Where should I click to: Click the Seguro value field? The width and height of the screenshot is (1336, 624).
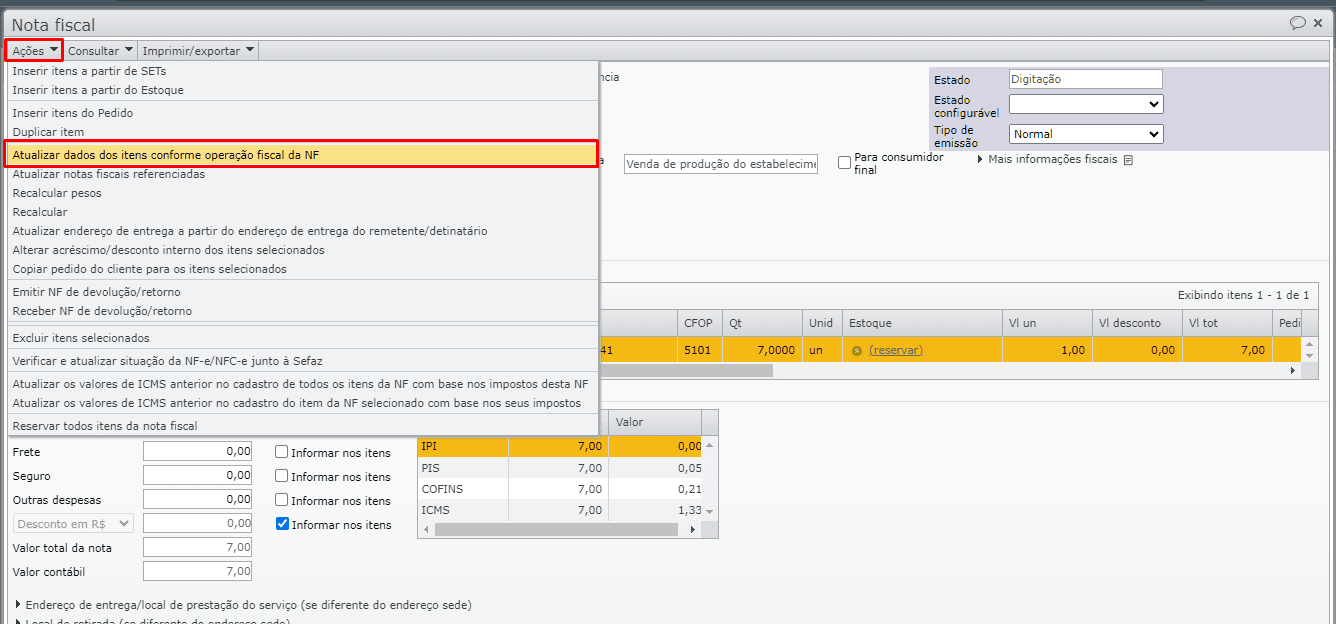pos(198,475)
